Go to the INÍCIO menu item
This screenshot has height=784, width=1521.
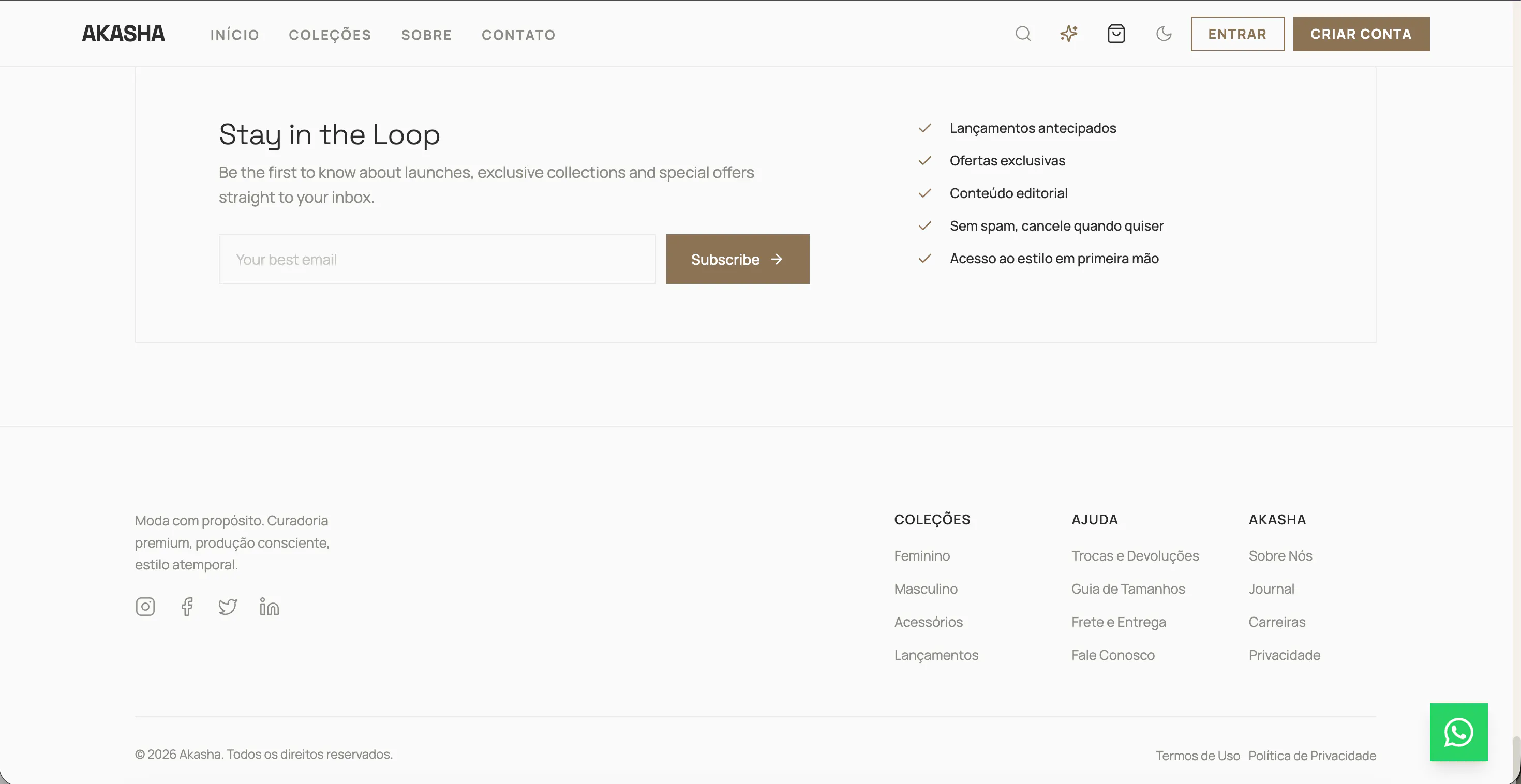234,35
